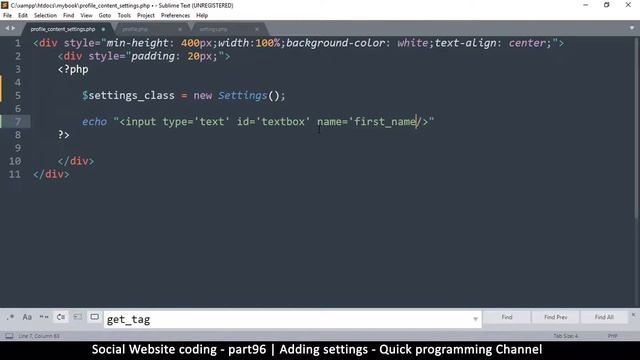640x360 pixels.
Task: Click the 'first_name attribute value
Action: coord(382,122)
